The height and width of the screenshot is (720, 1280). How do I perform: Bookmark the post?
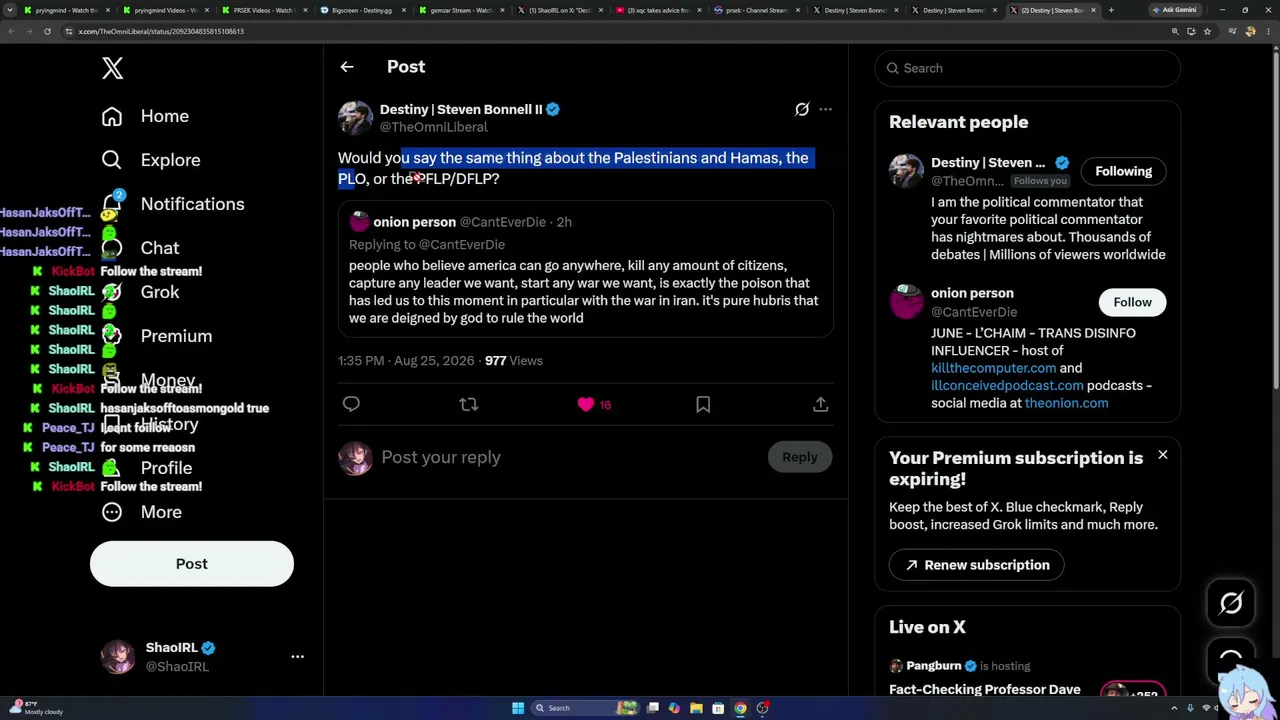[703, 404]
